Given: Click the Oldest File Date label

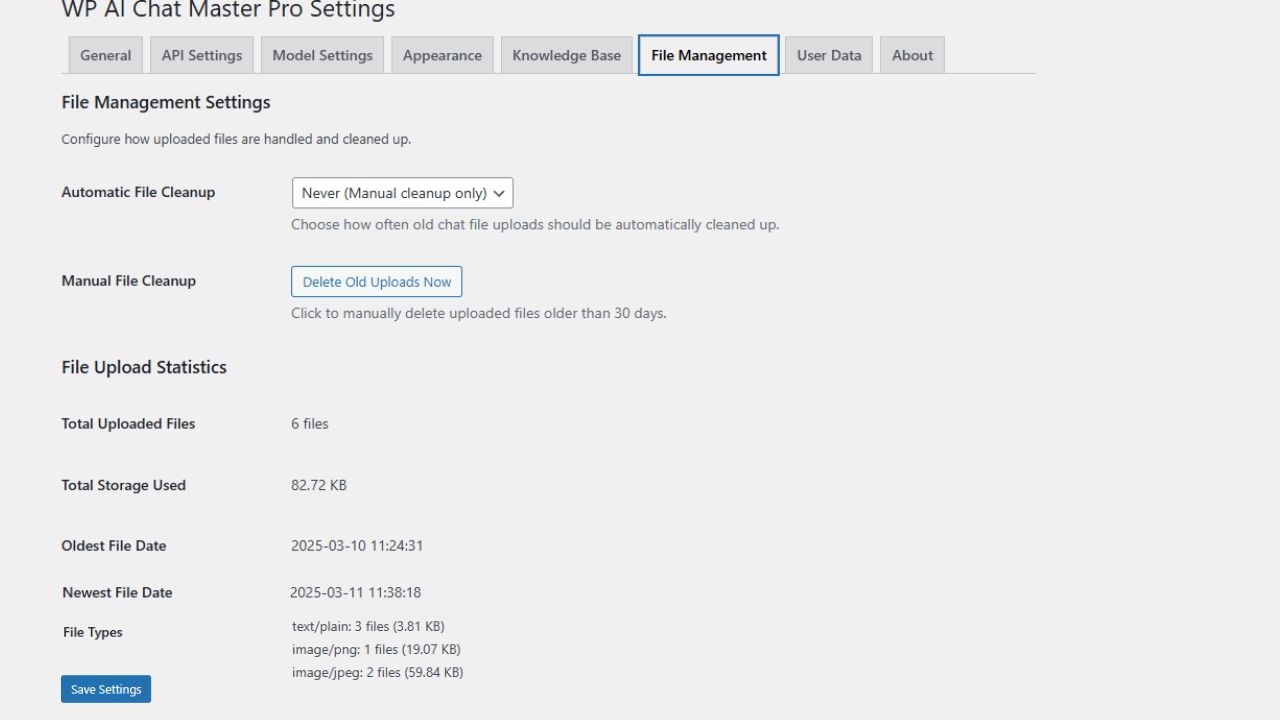Looking at the screenshot, I should tap(114, 546).
